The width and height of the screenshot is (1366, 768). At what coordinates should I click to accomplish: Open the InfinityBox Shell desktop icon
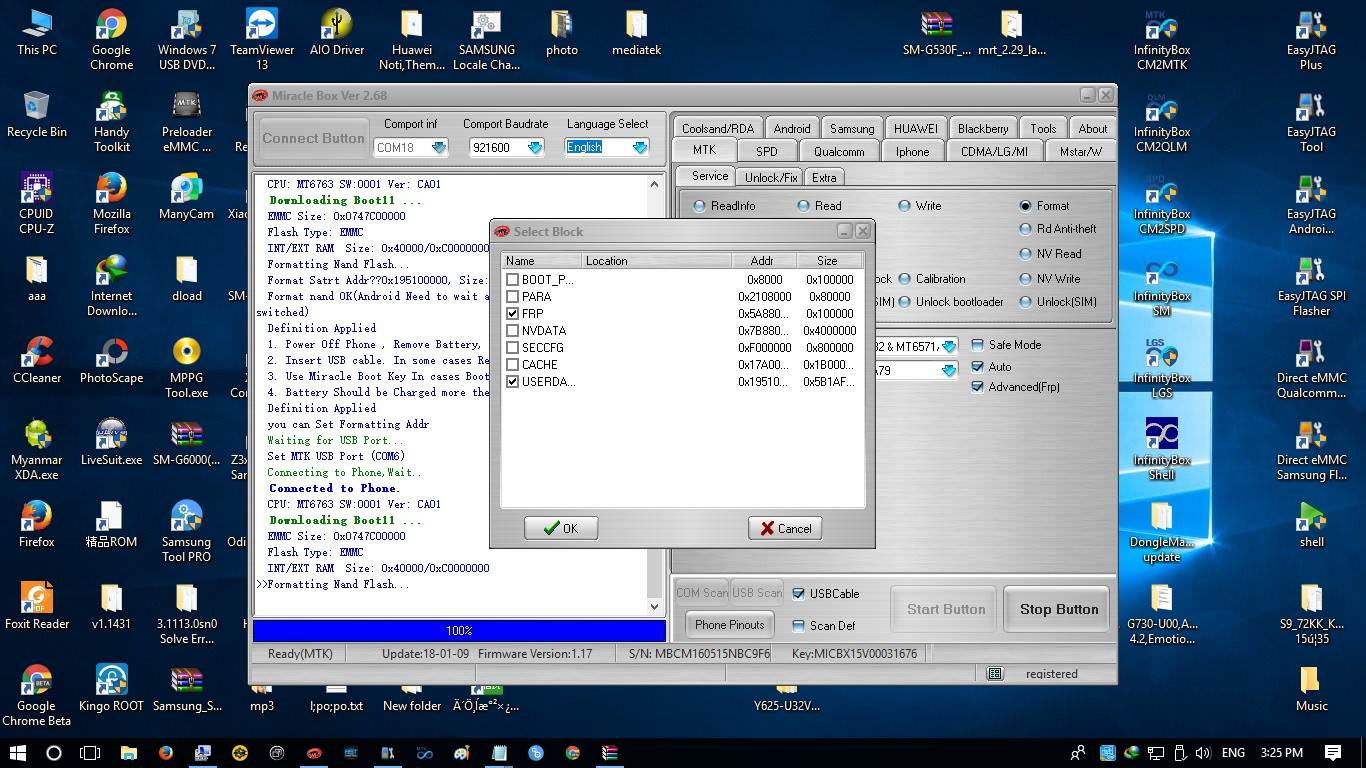tap(1162, 451)
